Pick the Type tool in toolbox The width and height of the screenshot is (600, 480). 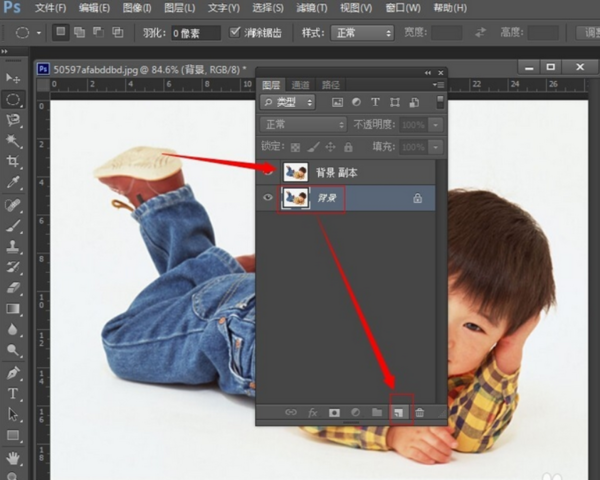(x=13, y=393)
